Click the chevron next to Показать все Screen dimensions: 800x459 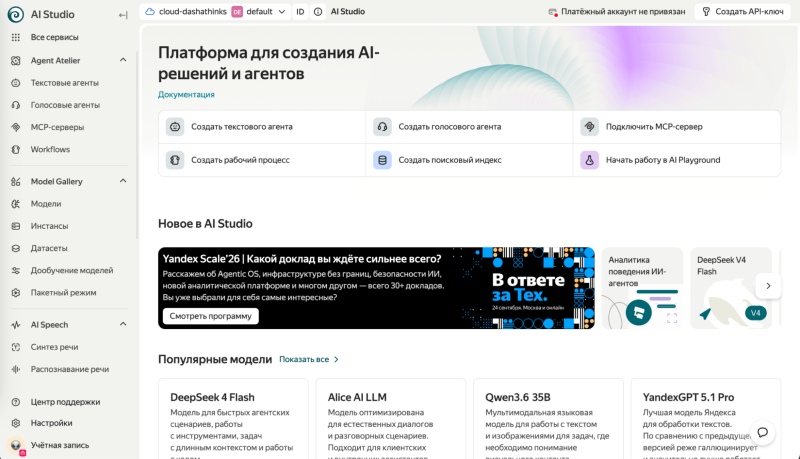(x=336, y=360)
